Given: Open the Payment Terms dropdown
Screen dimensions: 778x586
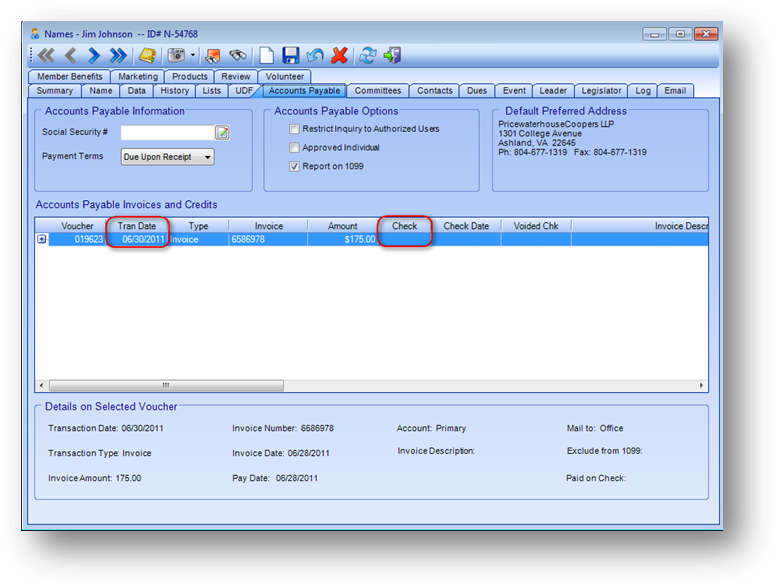Looking at the screenshot, I should click(168, 157).
